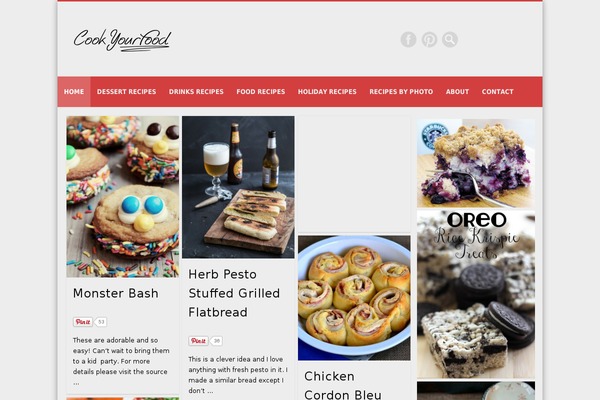Open Herb Pesto Stuffed Grilled Flatbread title

[x=234, y=293]
